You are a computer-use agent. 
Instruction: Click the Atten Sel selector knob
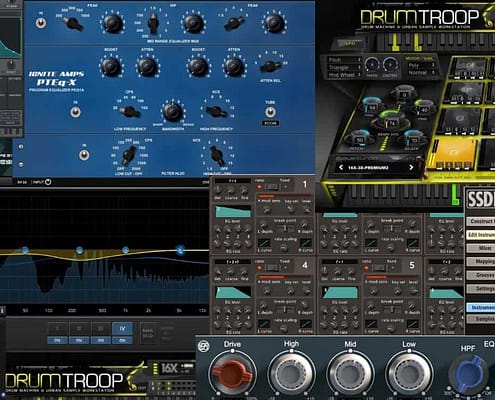pyautogui.click(x=270, y=66)
